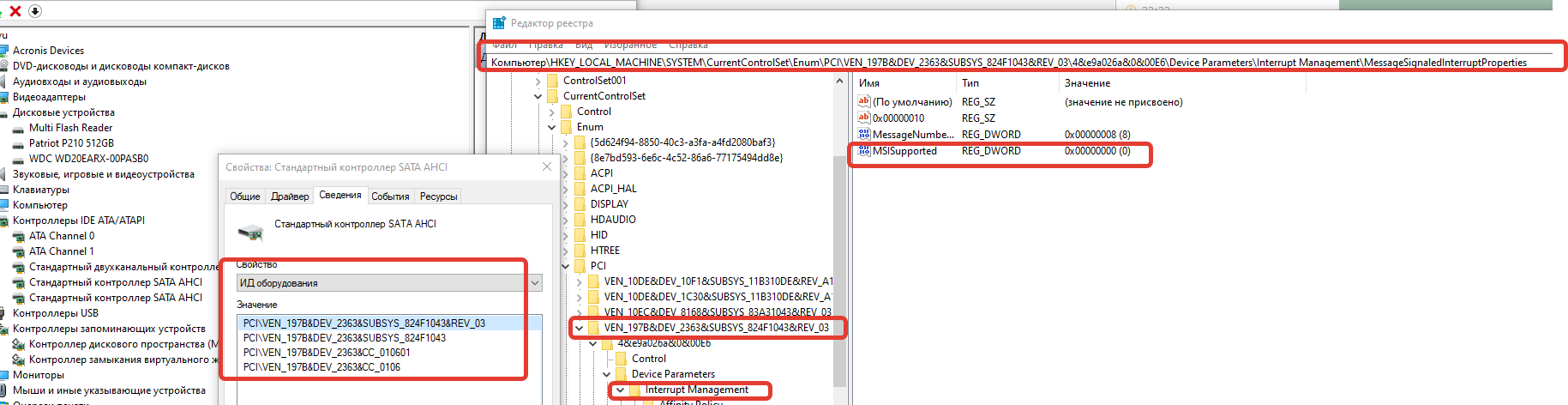This screenshot has height=405, width=1568.
Task: Select hardware ID ending in CC_0106
Action: [321, 367]
